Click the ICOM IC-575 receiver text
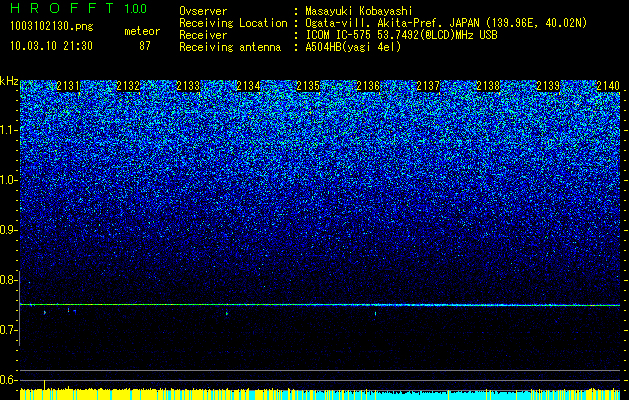Image resolution: width=629 pixels, height=400 pixels. 401,35
